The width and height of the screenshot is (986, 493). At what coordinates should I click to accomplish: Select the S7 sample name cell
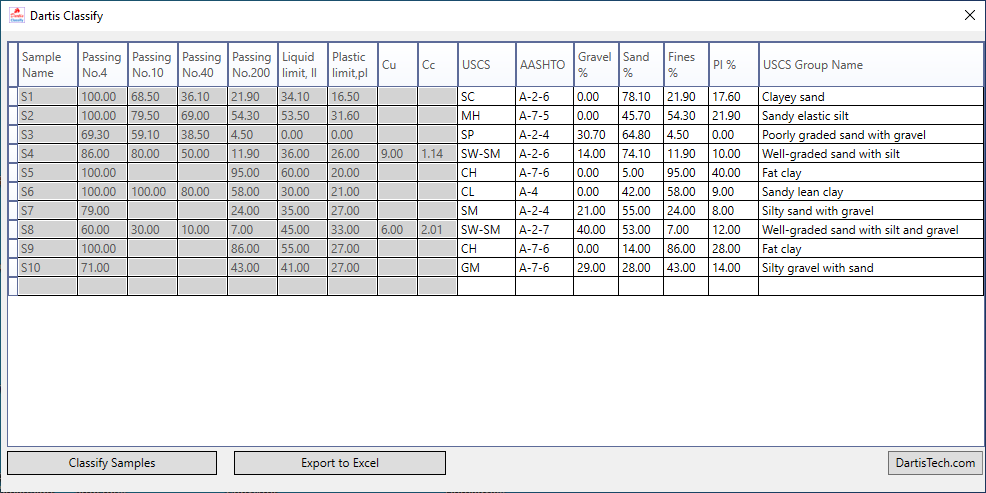click(x=48, y=211)
